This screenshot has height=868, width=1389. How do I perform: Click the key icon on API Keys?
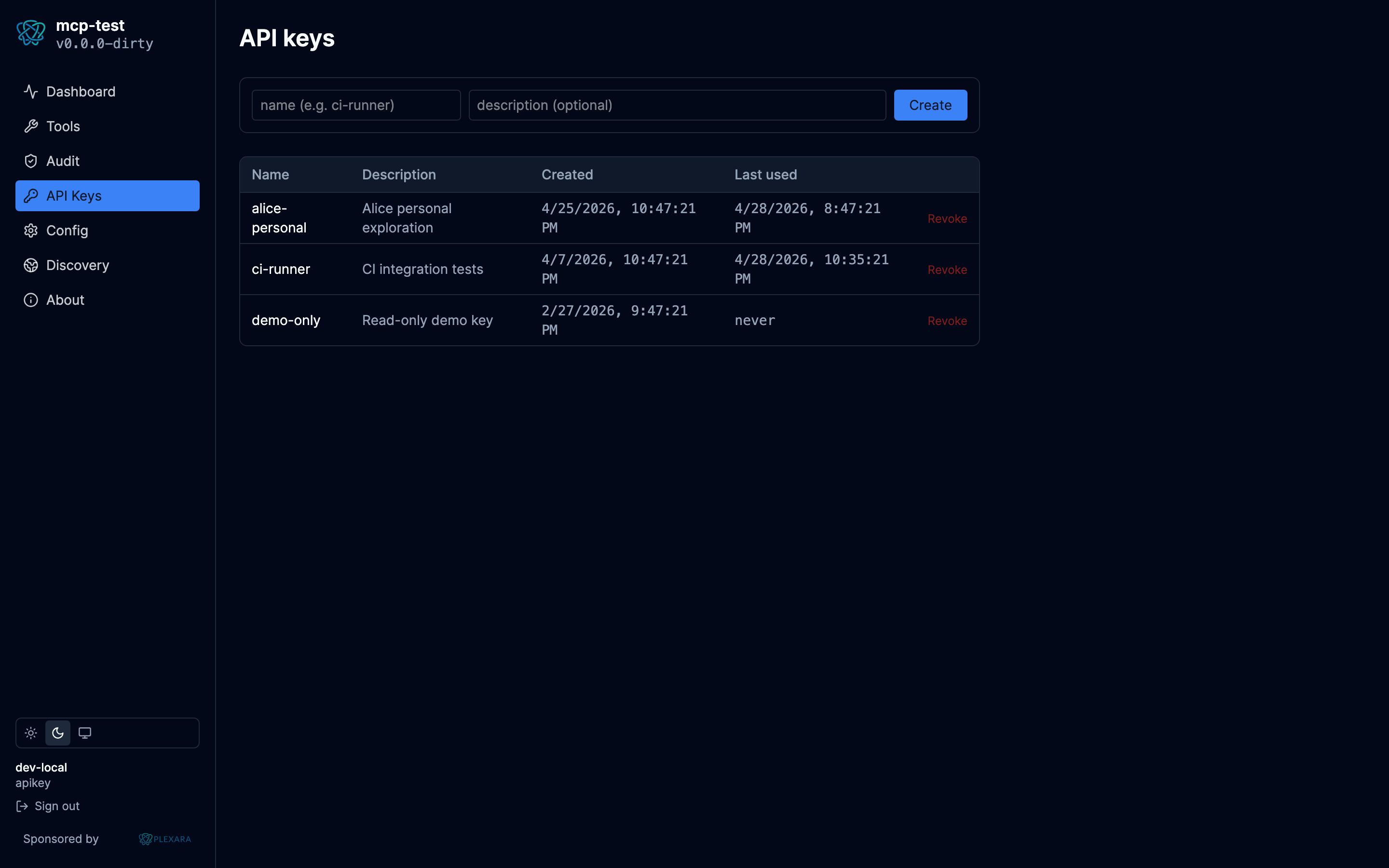coord(31,196)
